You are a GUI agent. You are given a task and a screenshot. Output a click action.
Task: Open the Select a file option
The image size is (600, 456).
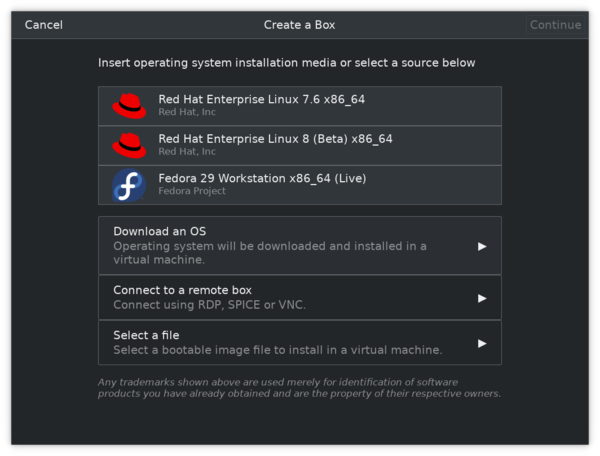point(300,342)
